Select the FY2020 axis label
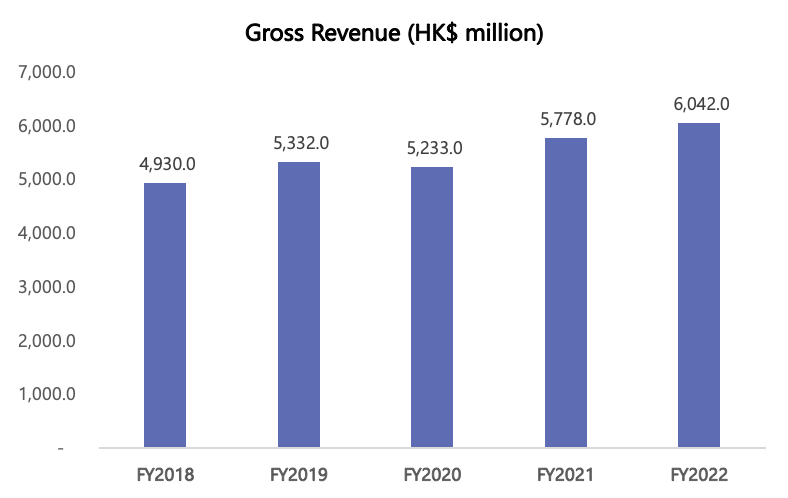 [432, 475]
